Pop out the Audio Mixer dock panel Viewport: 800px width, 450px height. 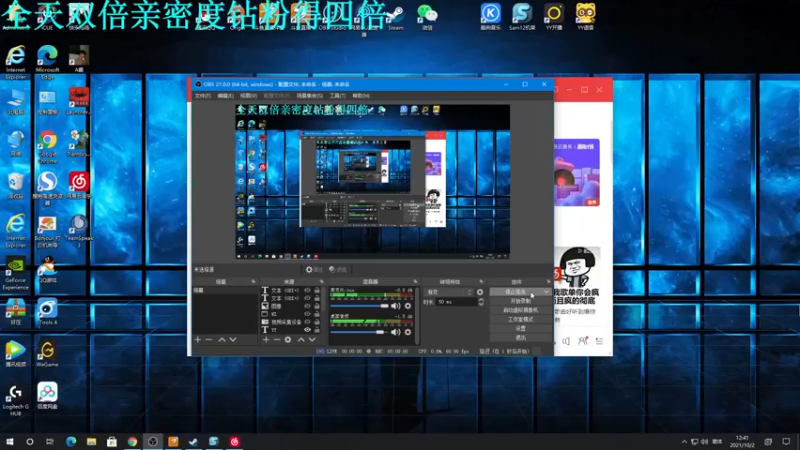click(415, 282)
